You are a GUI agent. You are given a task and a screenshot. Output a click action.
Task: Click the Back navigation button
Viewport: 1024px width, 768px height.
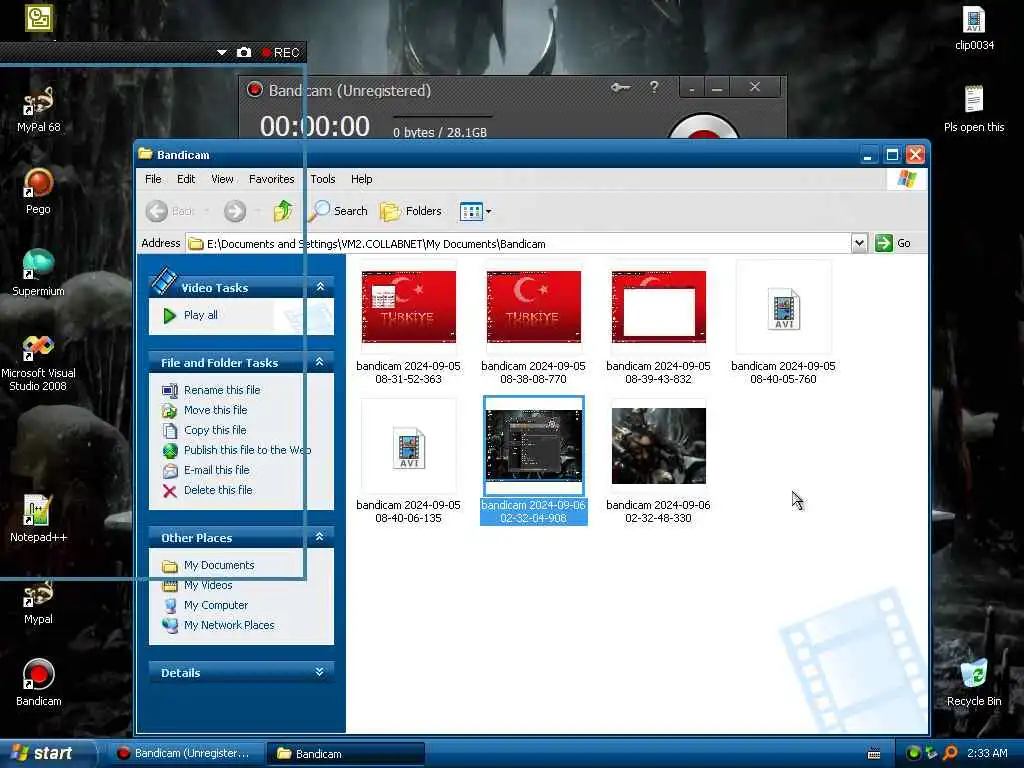click(170, 211)
